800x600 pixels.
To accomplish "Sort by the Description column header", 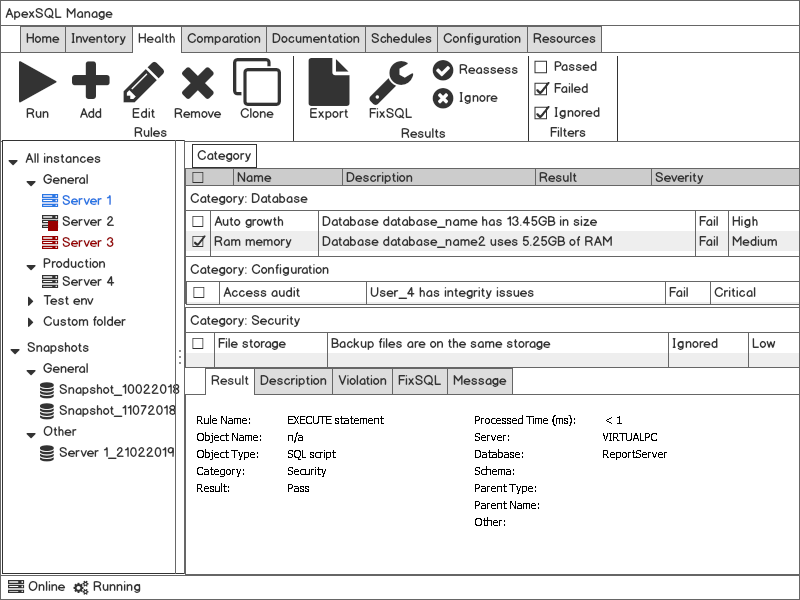I will pyautogui.click(x=439, y=178).
